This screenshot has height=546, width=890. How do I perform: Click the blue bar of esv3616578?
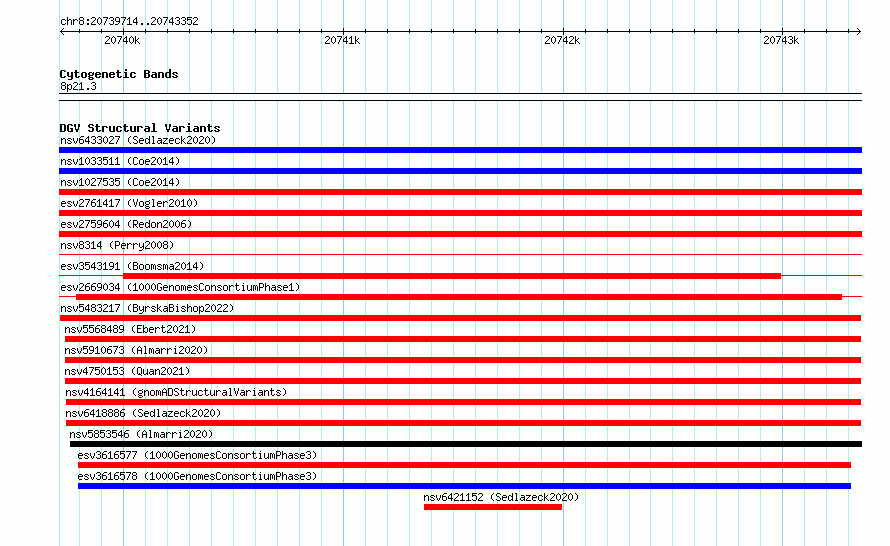[x=464, y=486]
